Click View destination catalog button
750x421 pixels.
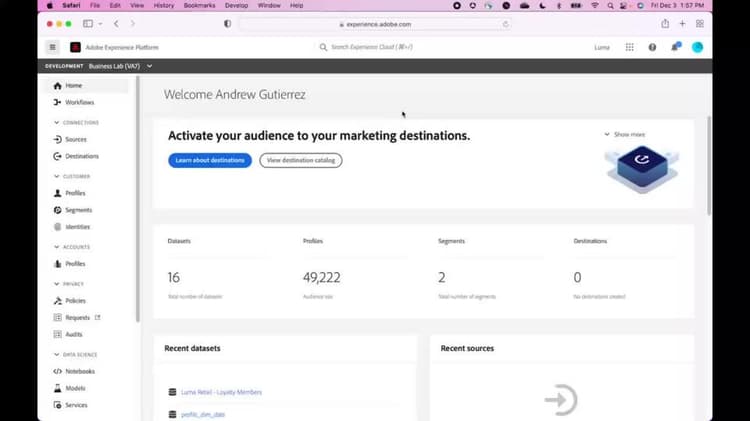tap(301, 160)
